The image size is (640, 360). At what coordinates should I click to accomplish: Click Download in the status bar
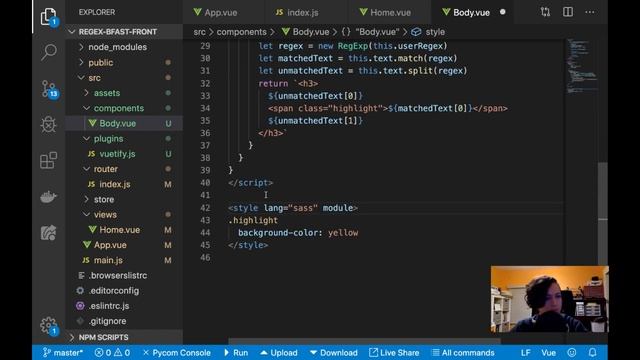coord(334,353)
